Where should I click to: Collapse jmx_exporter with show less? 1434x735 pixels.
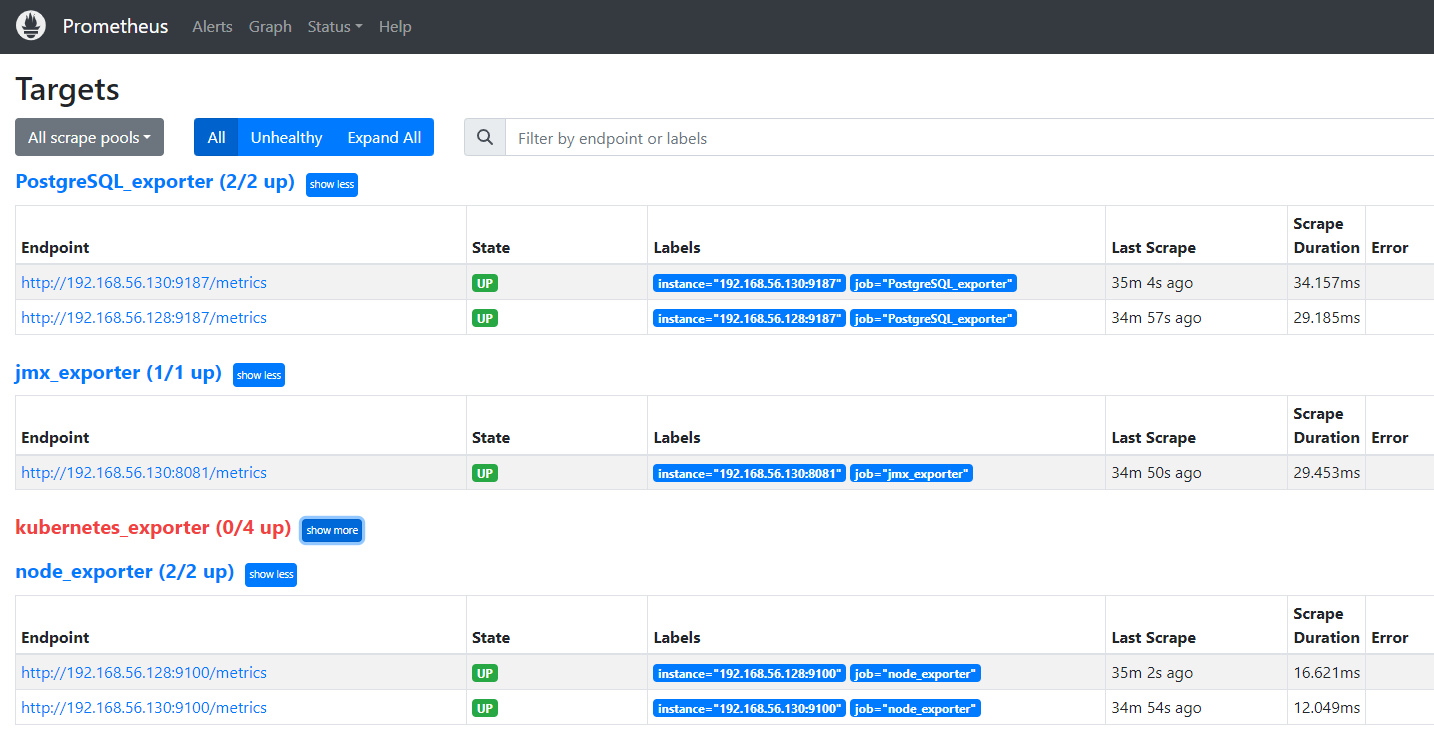(259, 375)
